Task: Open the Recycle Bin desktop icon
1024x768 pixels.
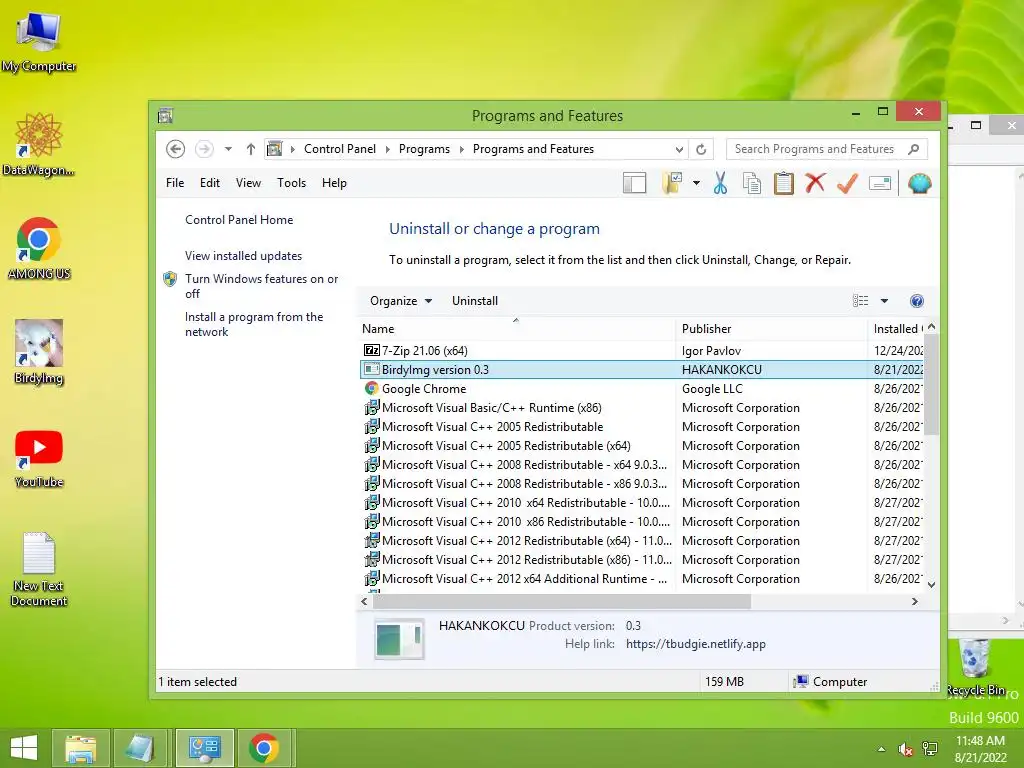Action: tap(975, 667)
